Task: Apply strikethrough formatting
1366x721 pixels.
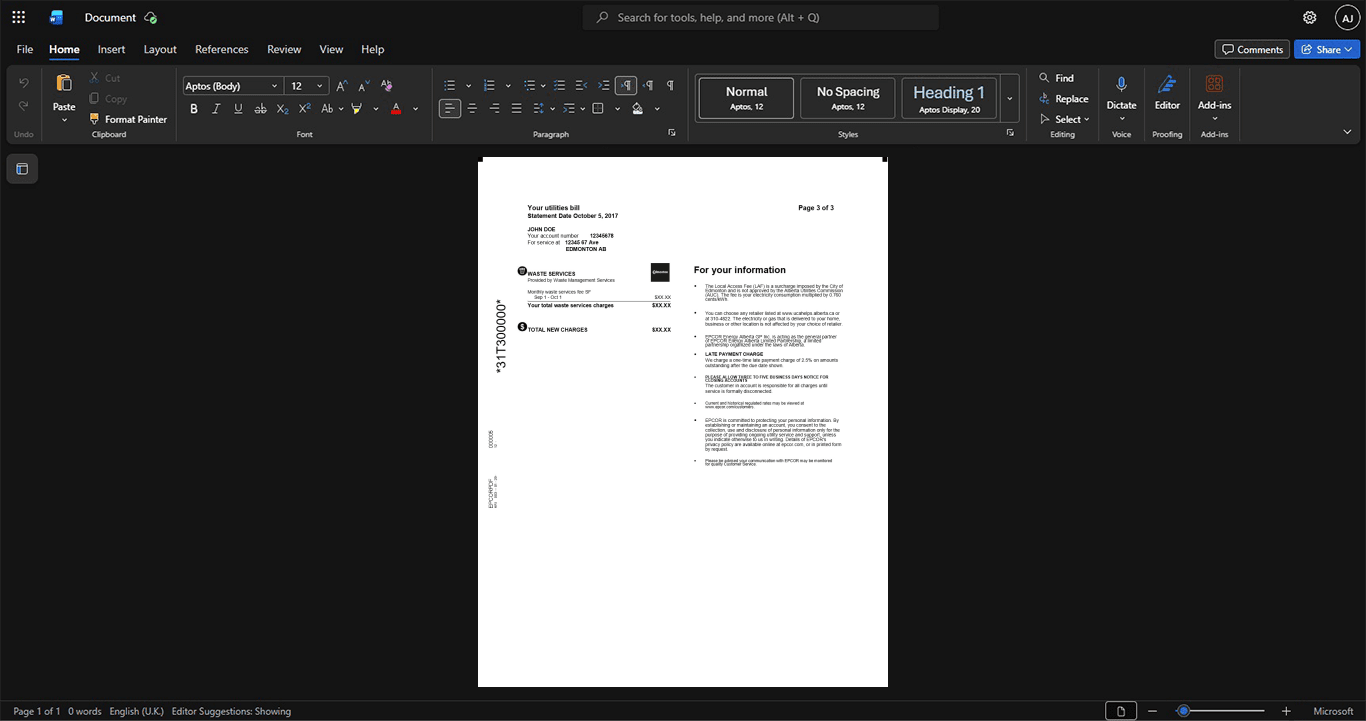Action: pyautogui.click(x=260, y=108)
